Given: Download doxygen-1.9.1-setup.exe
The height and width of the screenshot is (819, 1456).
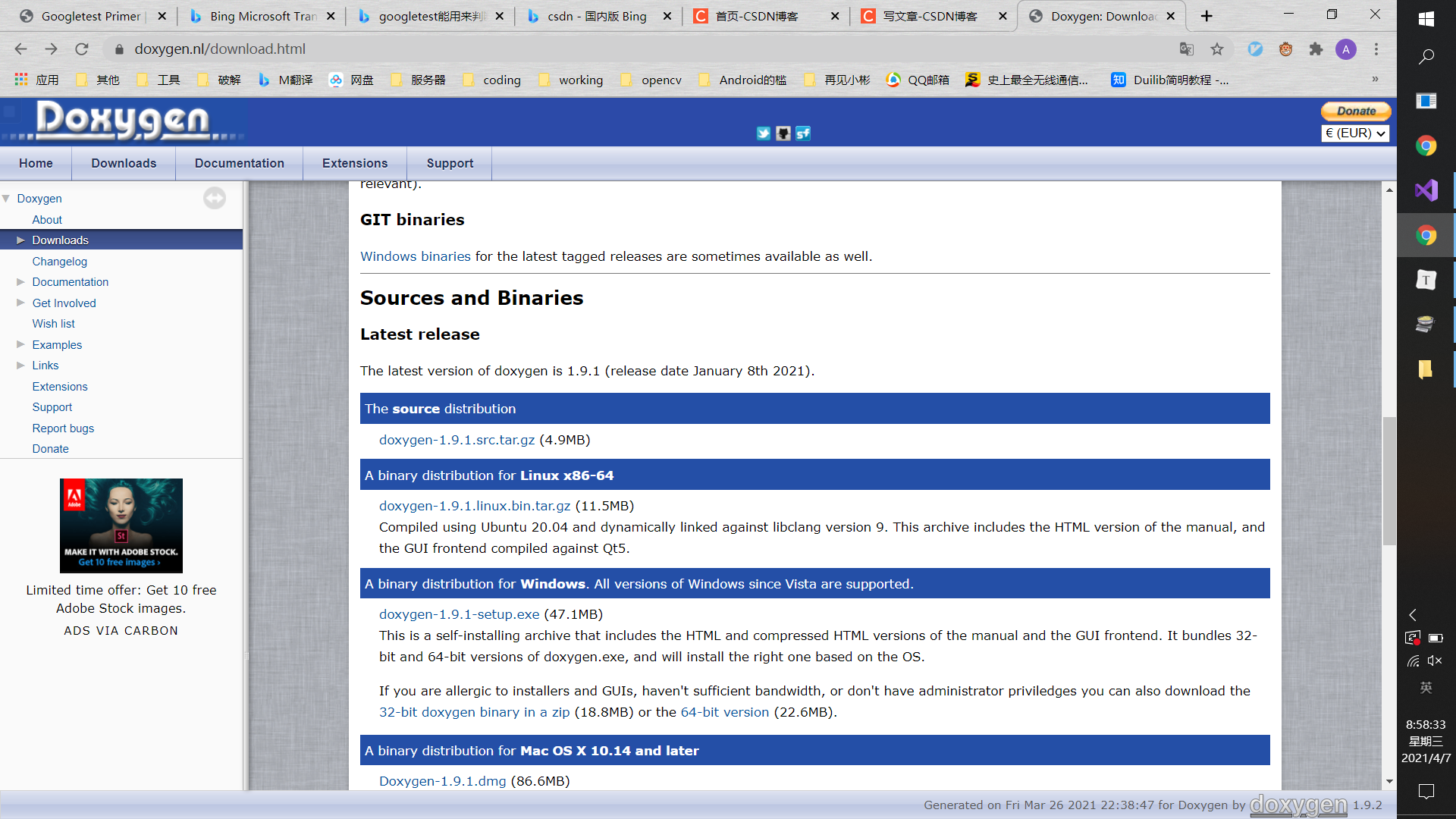Looking at the screenshot, I should [459, 614].
